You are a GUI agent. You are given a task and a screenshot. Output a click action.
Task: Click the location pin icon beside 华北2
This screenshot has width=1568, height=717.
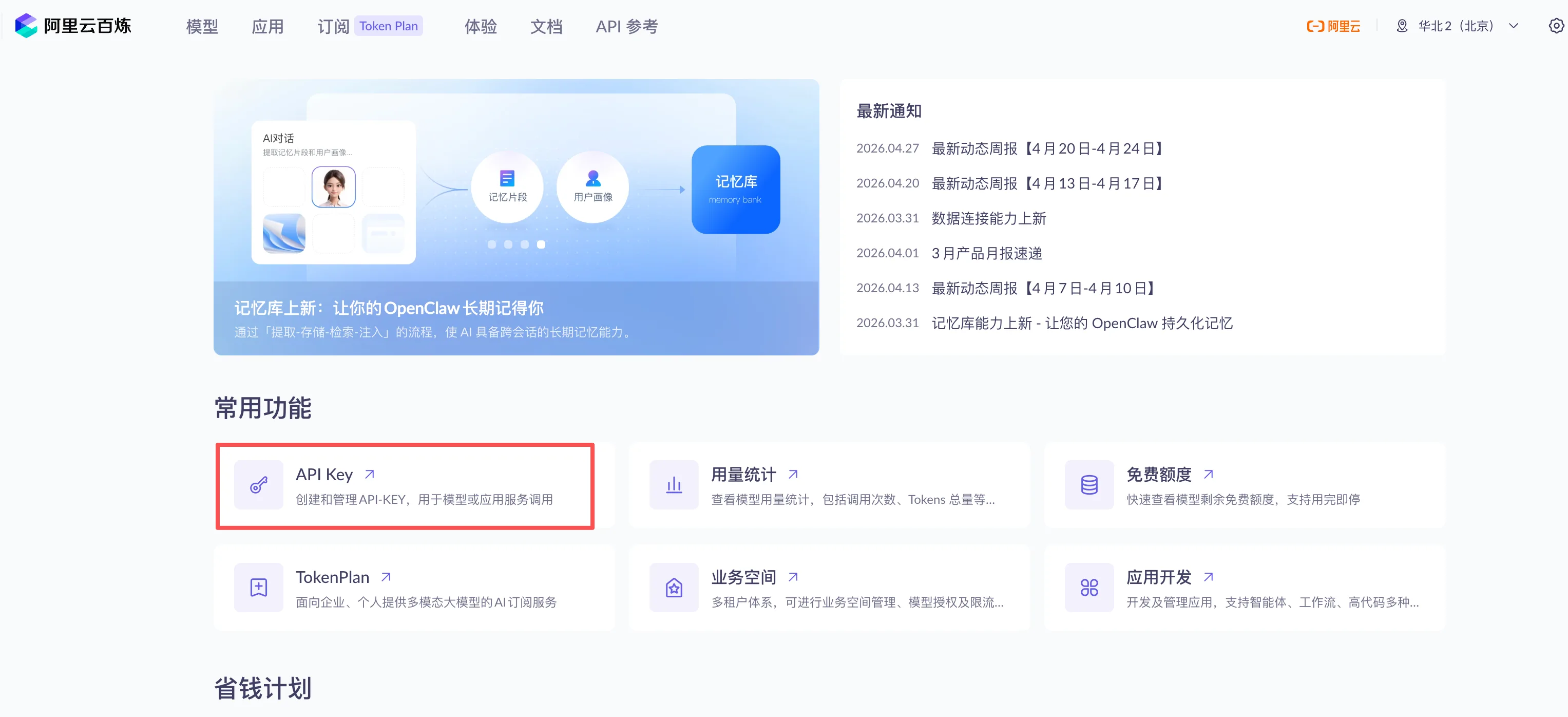click(1402, 26)
